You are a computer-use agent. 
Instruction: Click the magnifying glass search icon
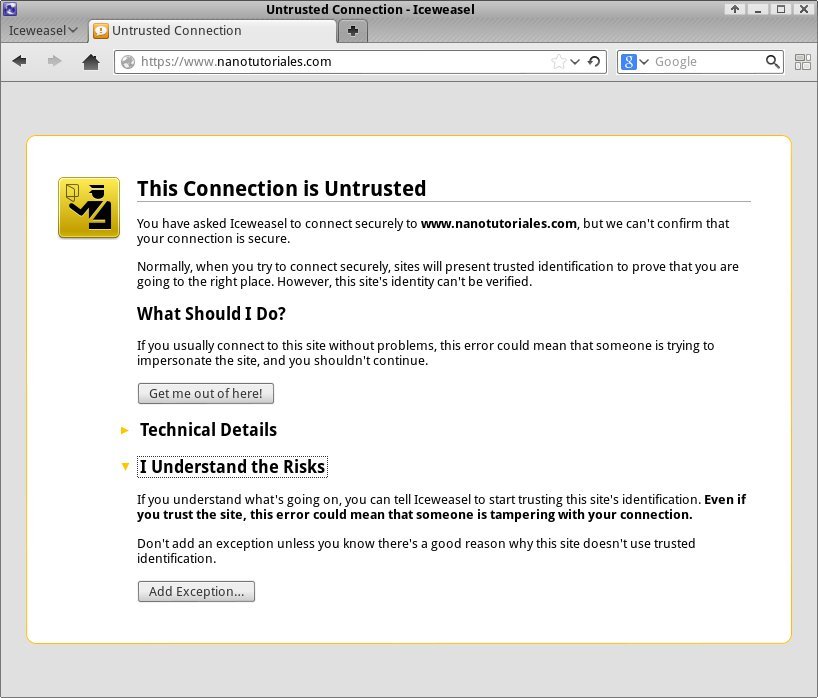pyautogui.click(x=773, y=62)
